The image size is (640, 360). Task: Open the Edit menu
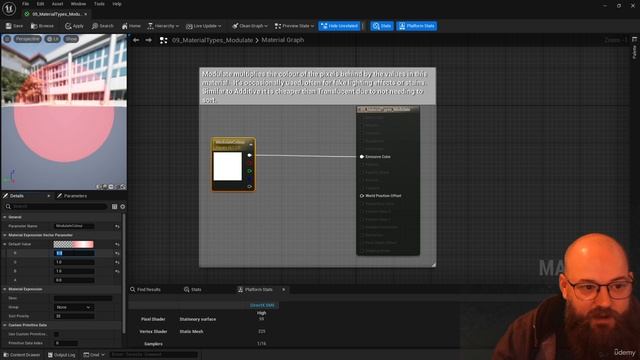point(40,4)
